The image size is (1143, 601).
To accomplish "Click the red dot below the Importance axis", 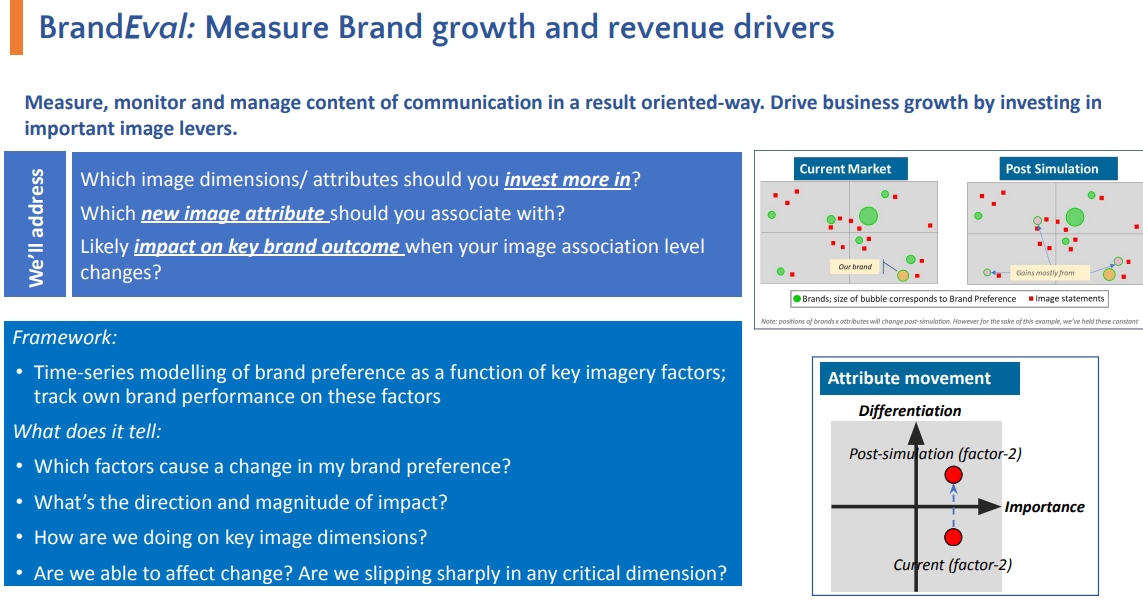I will pos(953,538).
